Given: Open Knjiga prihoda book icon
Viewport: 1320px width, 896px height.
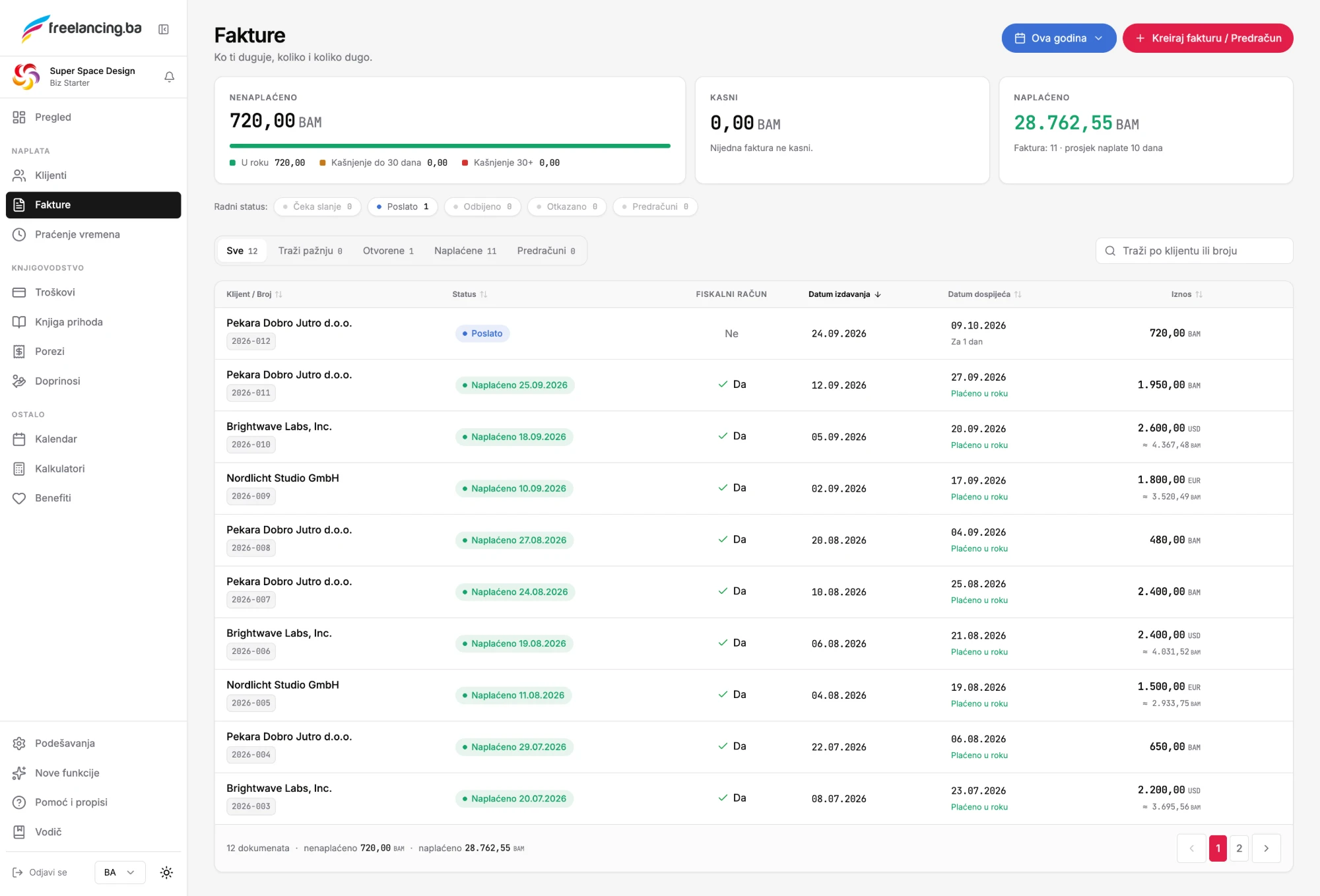Looking at the screenshot, I should click(19, 322).
